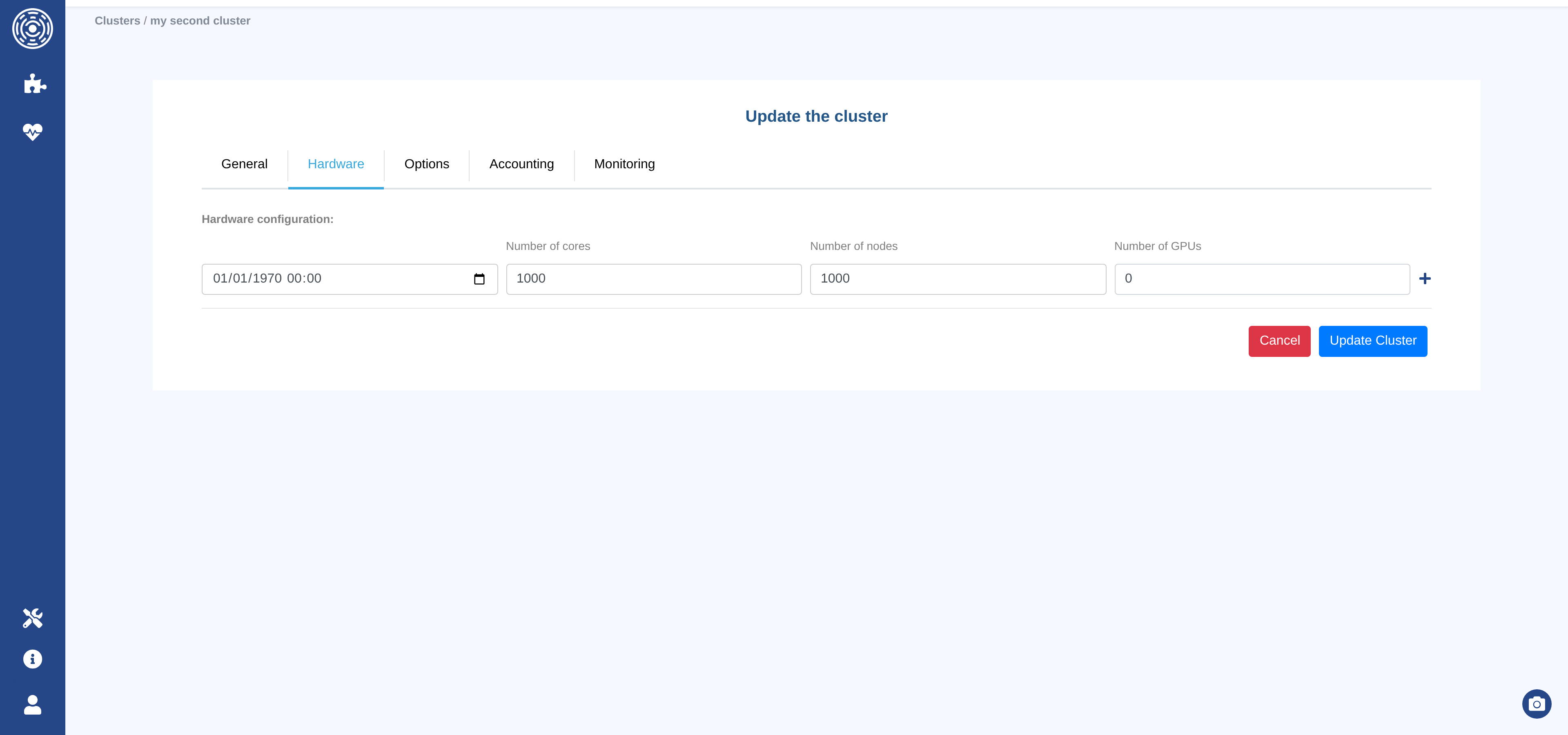Viewport: 1568px width, 735px height.
Task: Click the Number of GPUs field
Action: [x=1261, y=278]
